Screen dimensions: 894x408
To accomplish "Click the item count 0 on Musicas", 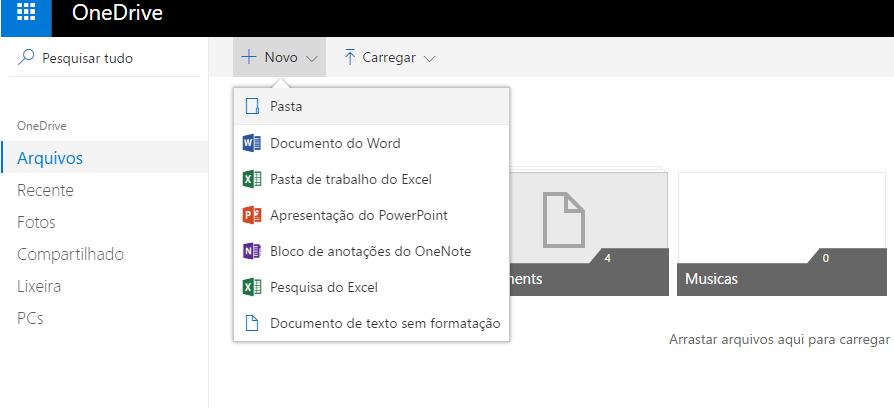I will [x=826, y=258].
